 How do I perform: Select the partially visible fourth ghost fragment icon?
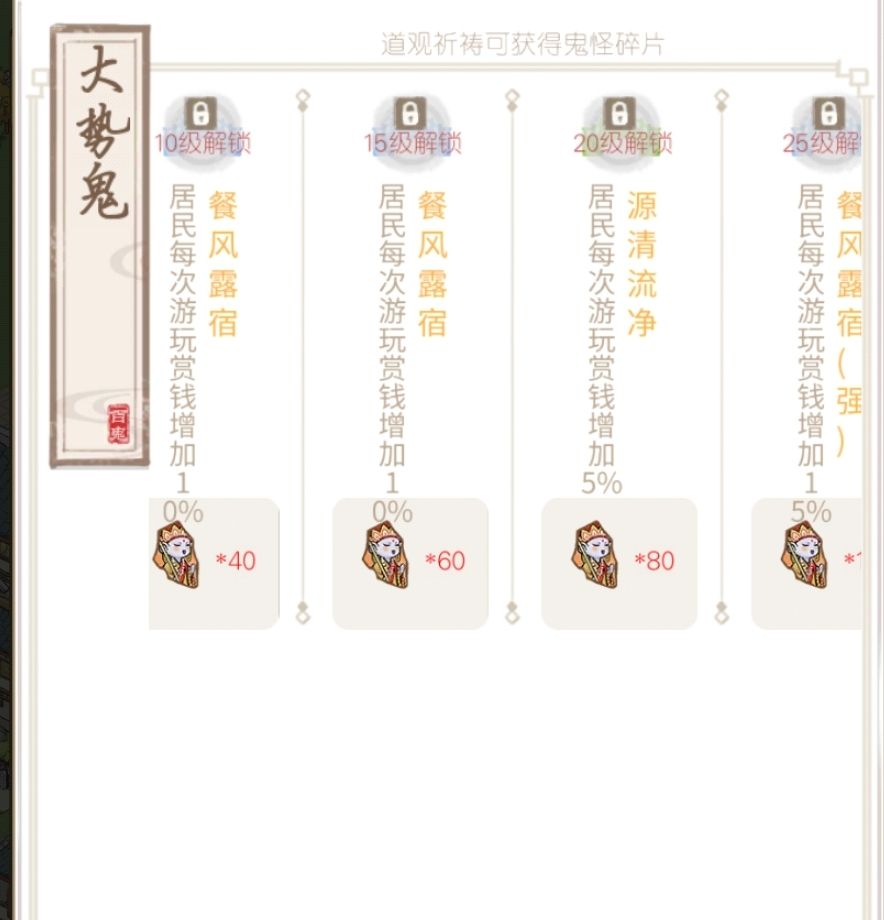805,556
